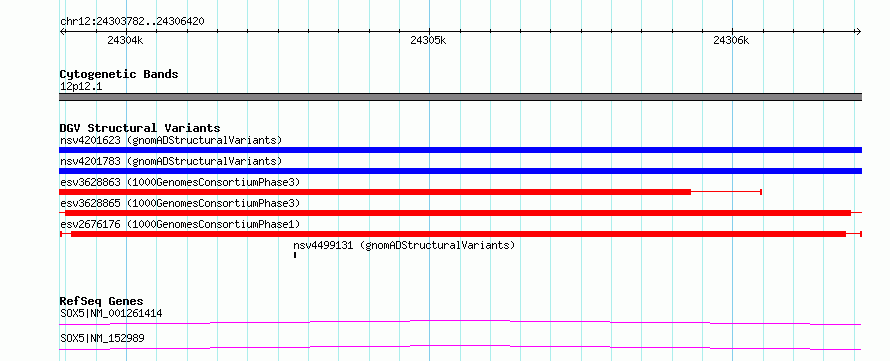
Task: Click the magenta SOX5 NM_152989 transcript line
Action: point(460,347)
